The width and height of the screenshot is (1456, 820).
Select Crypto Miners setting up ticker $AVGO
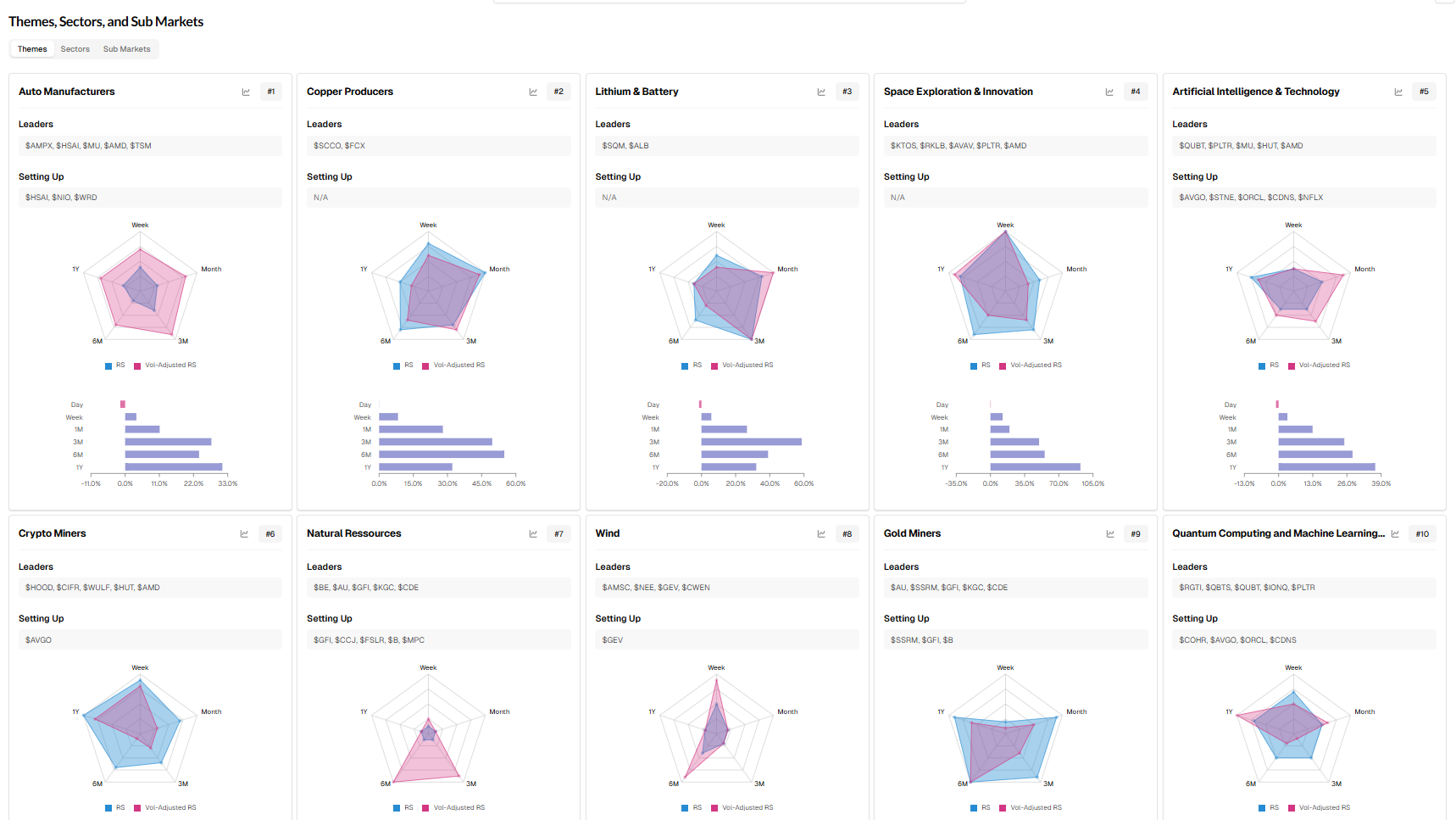(x=150, y=640)
